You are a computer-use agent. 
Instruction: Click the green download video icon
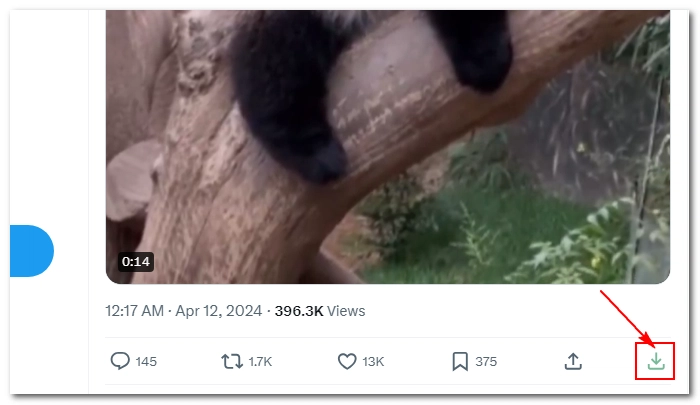coord(656,361)
